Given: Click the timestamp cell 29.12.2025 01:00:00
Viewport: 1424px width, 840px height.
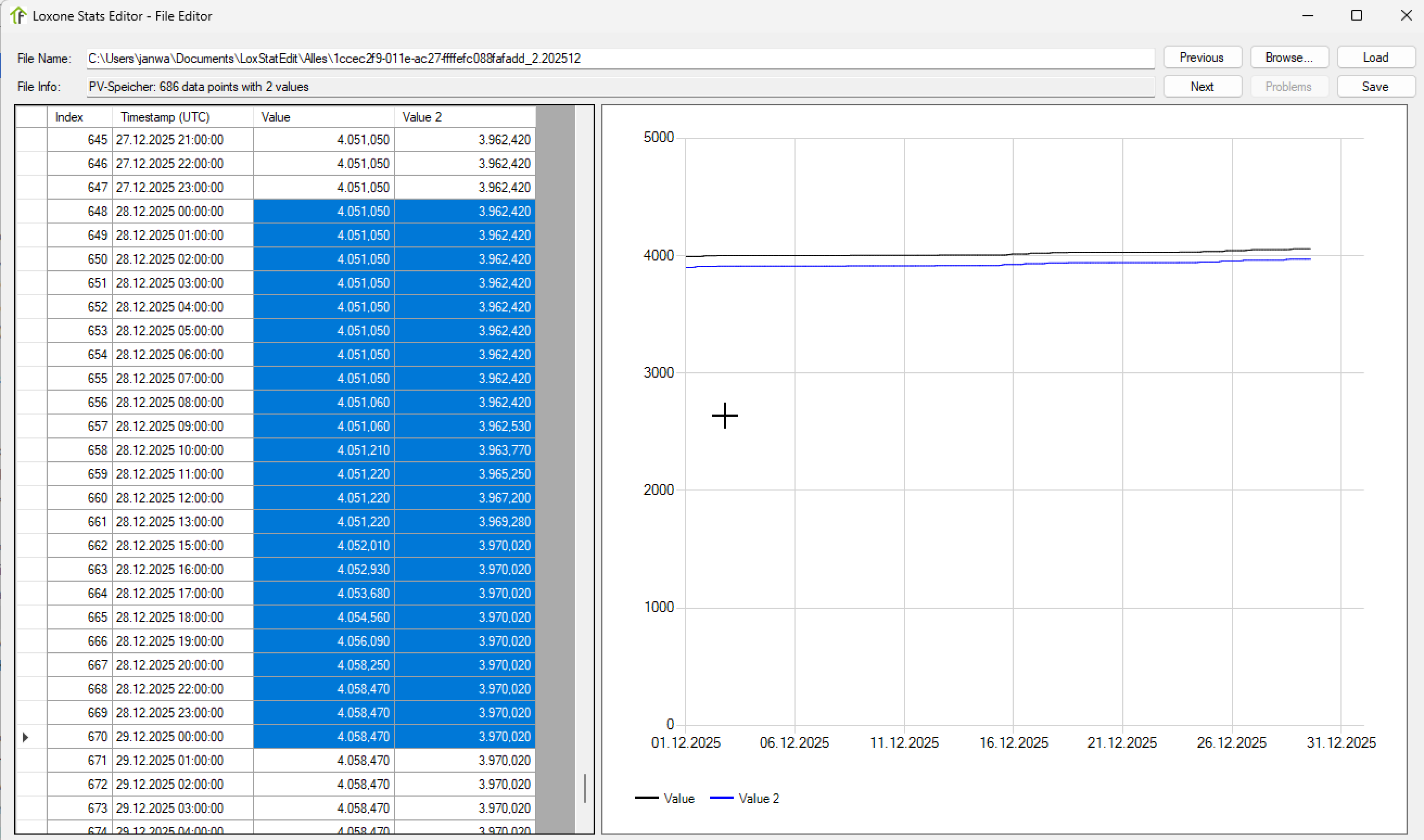Looking at the screenshot, I should pyautogui.click(x=182, y=761).
